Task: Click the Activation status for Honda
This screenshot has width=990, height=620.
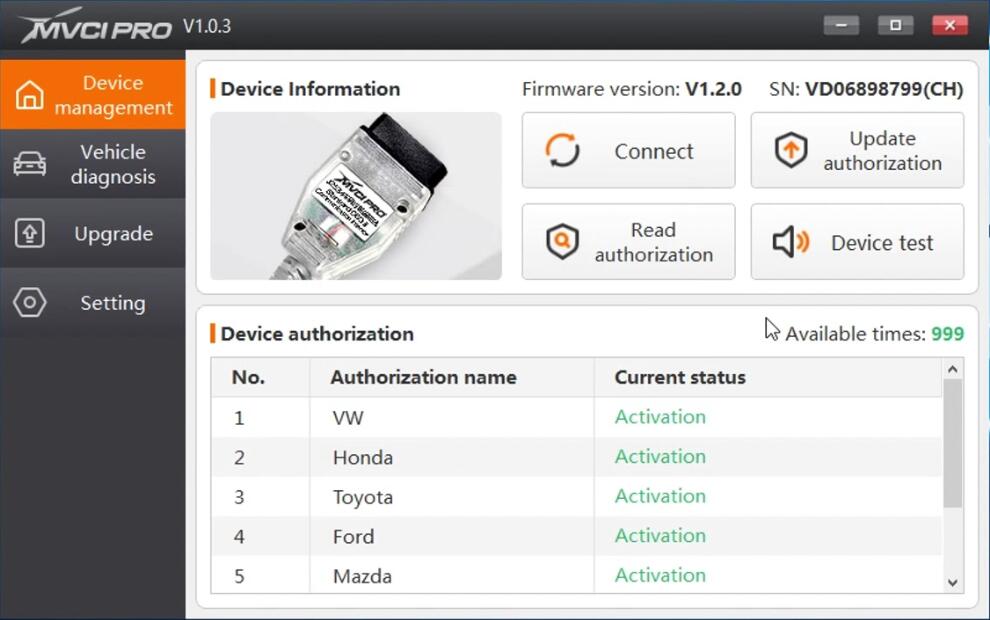Action: click(660, 456)
